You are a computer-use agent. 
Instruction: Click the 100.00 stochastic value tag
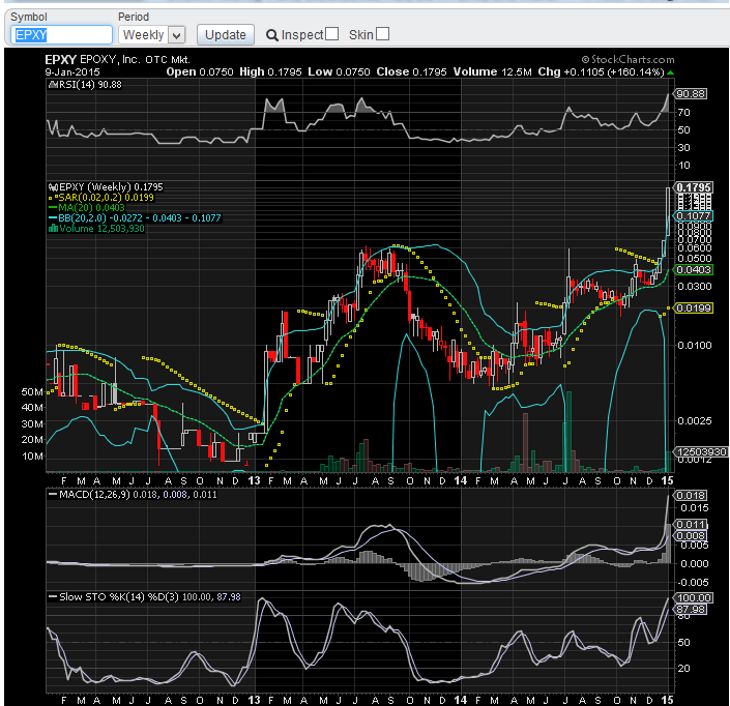tap(693, 597)
